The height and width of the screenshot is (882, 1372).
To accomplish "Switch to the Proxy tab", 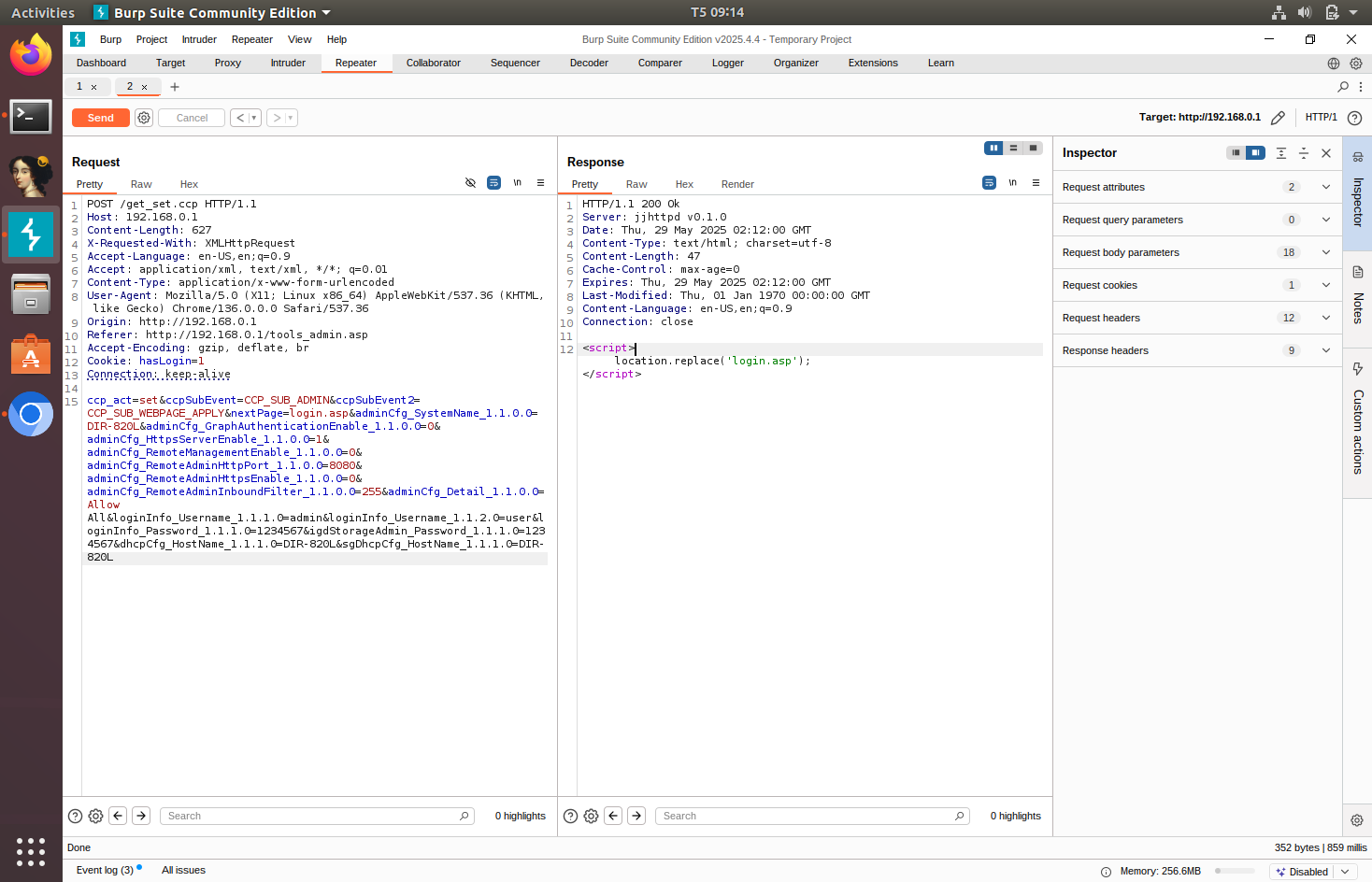I will click(227, 64).
